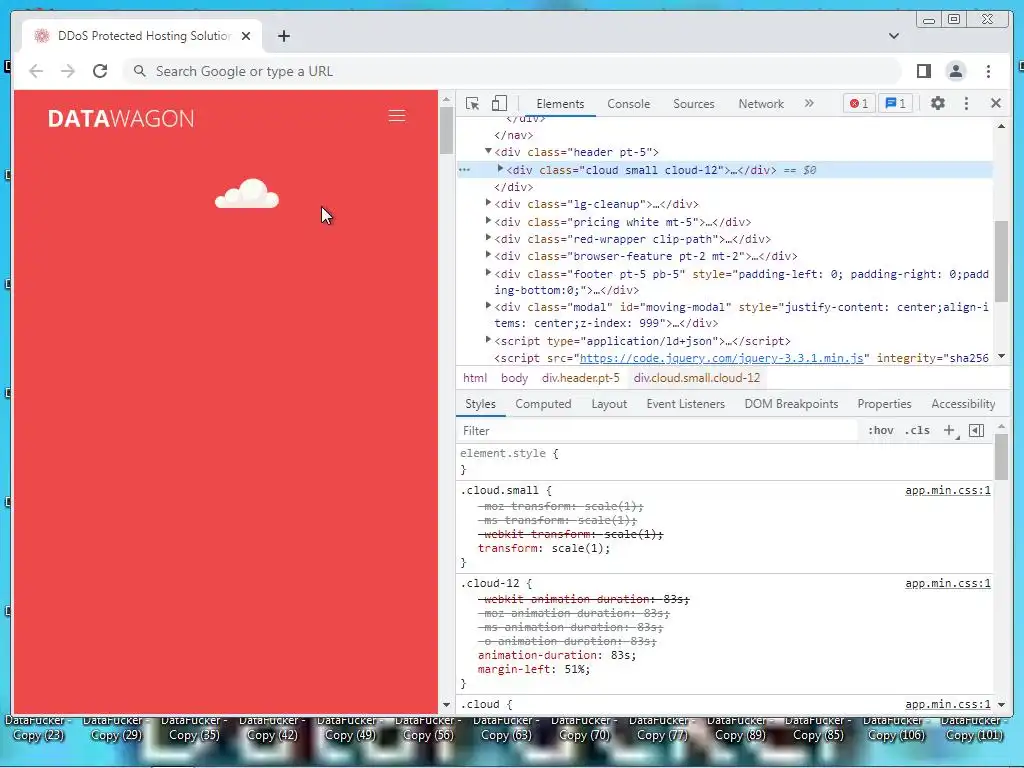Image resolution: width=1024 pixels, height=768 pixels.
Task: Toggle the Chrome side panel icon
Action: click(923, 71)
